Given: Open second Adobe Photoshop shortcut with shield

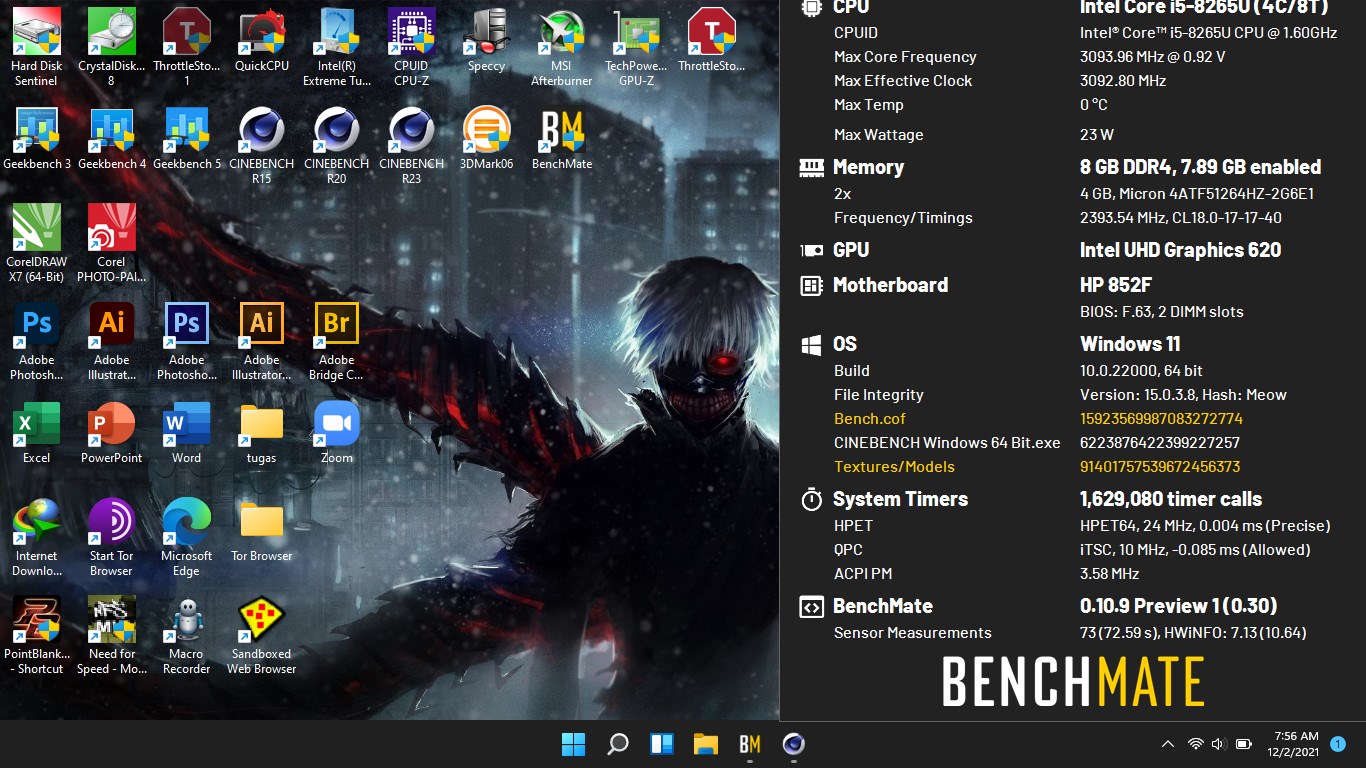Looking at the screenshot, I should point(187,341).
